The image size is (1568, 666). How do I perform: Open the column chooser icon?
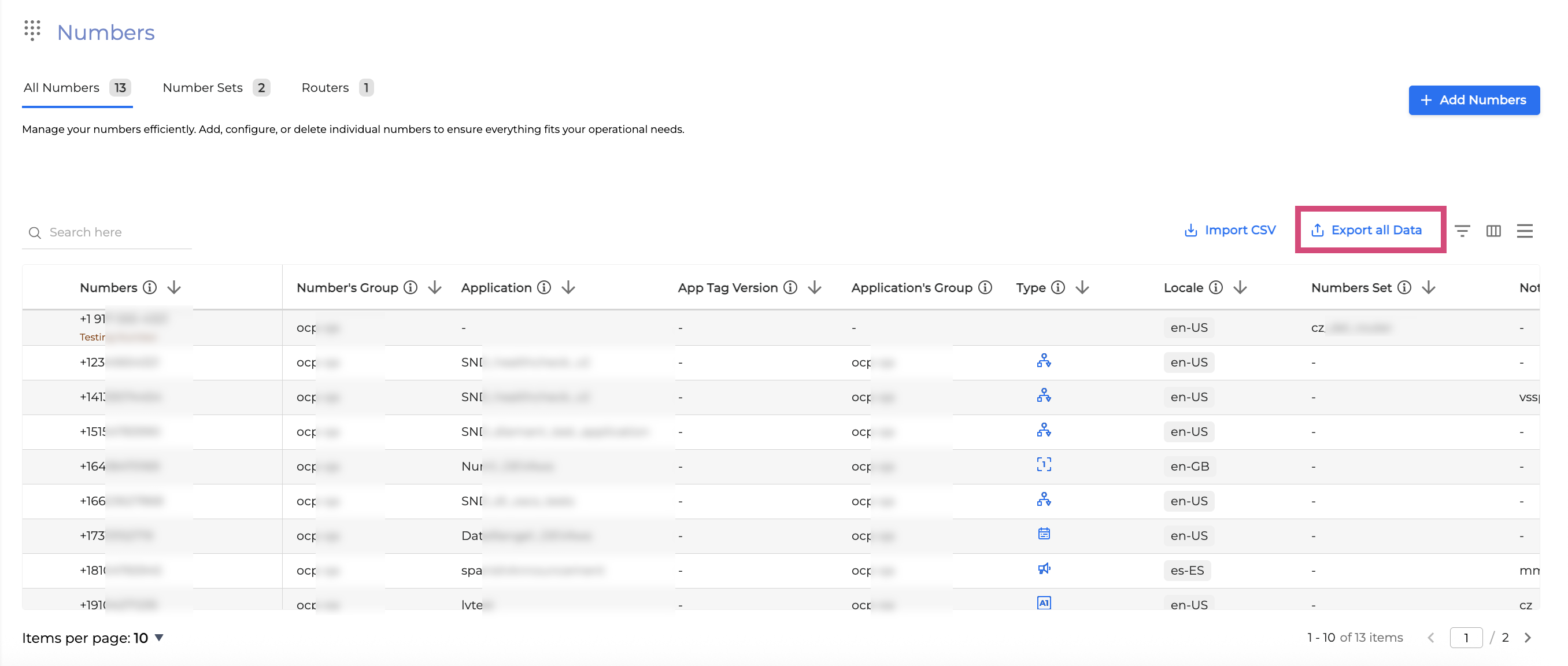point(1493,231)
